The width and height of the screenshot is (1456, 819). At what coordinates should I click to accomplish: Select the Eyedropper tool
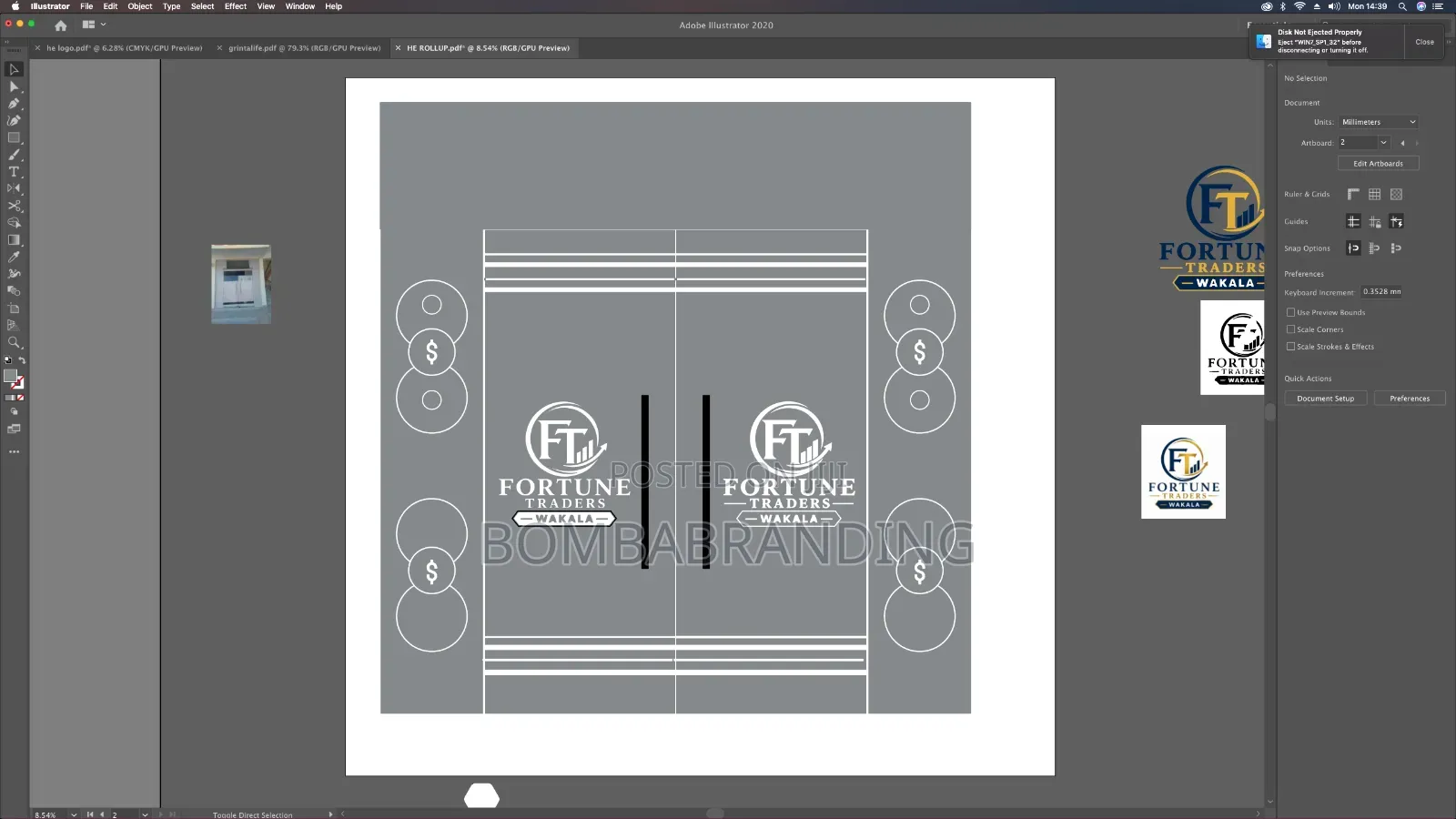click(x=14, y=258)
